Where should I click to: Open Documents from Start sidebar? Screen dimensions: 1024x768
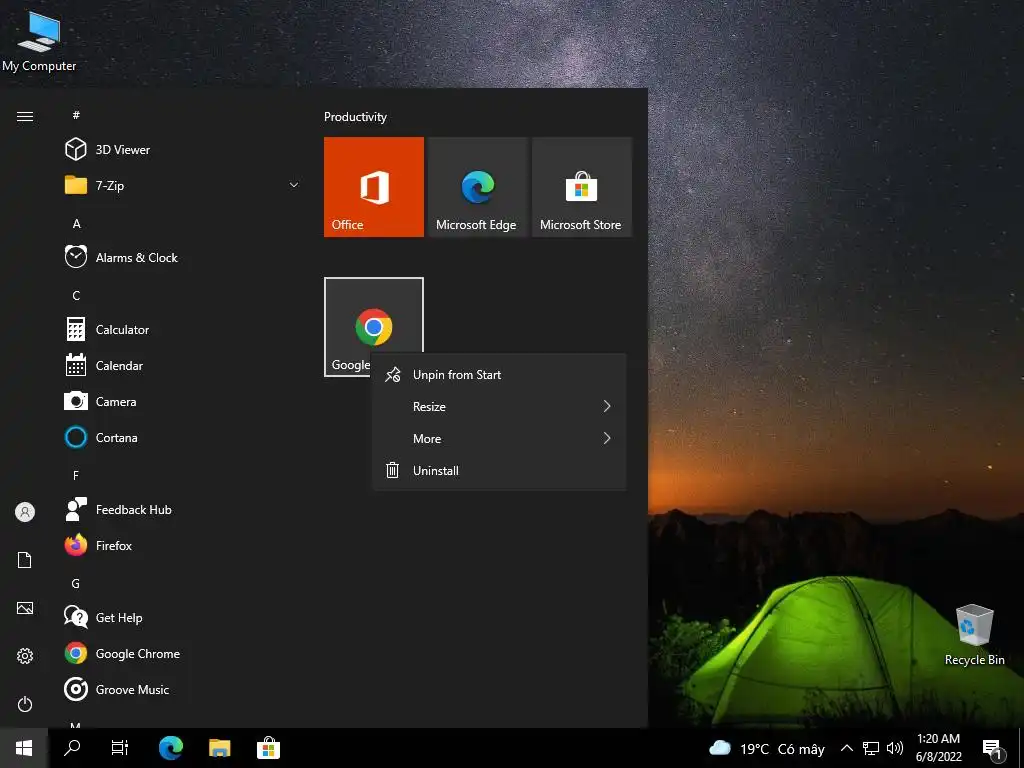[x=25, y=560]
